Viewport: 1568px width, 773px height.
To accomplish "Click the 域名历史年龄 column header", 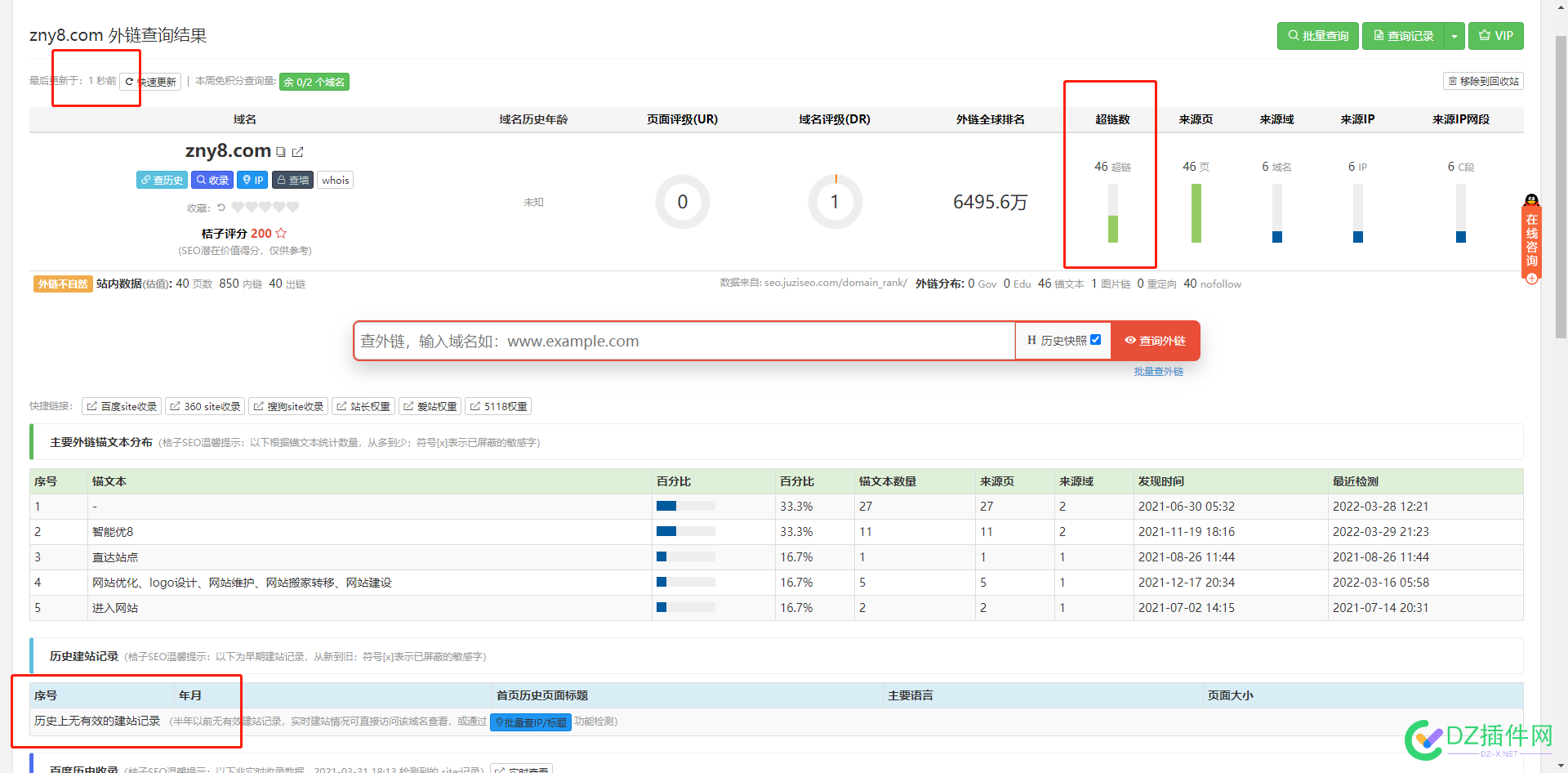I will (533, 119).
